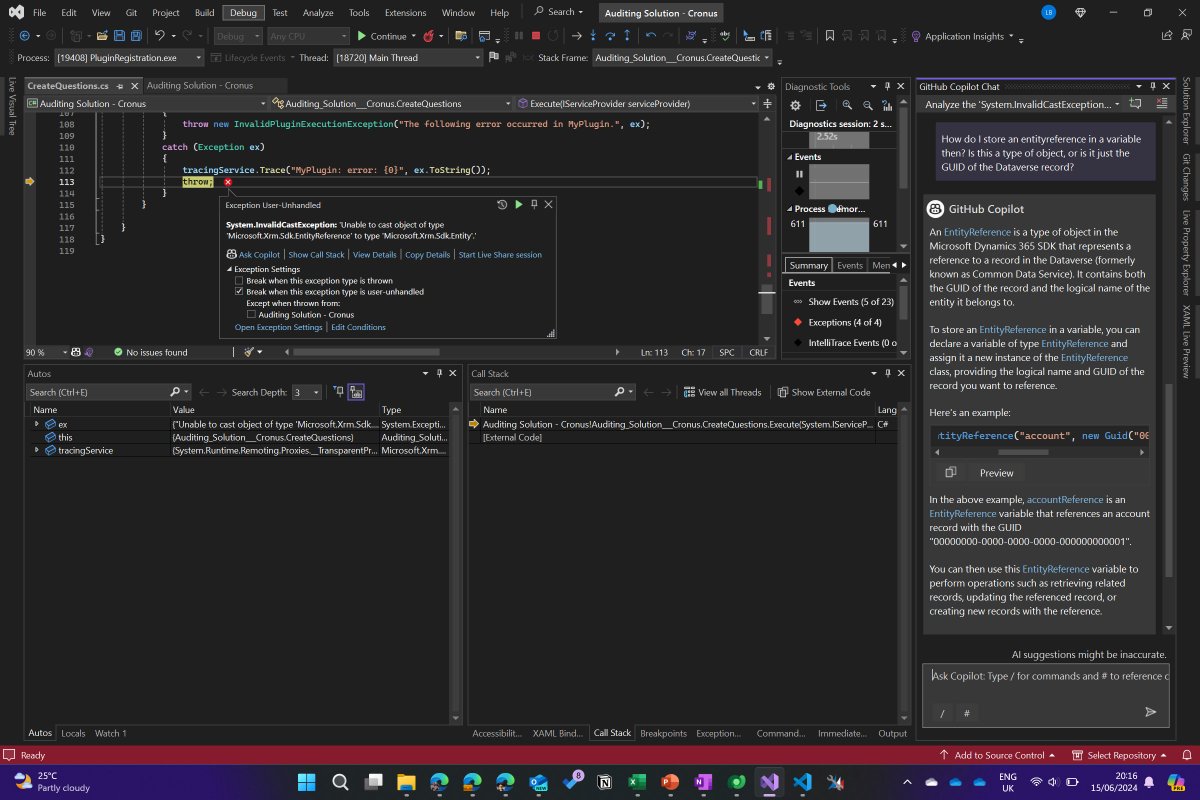Switch to the Breakpoints tab
Image resolution: width=1200 pixels, height=800 pixels.
point(664,733)
